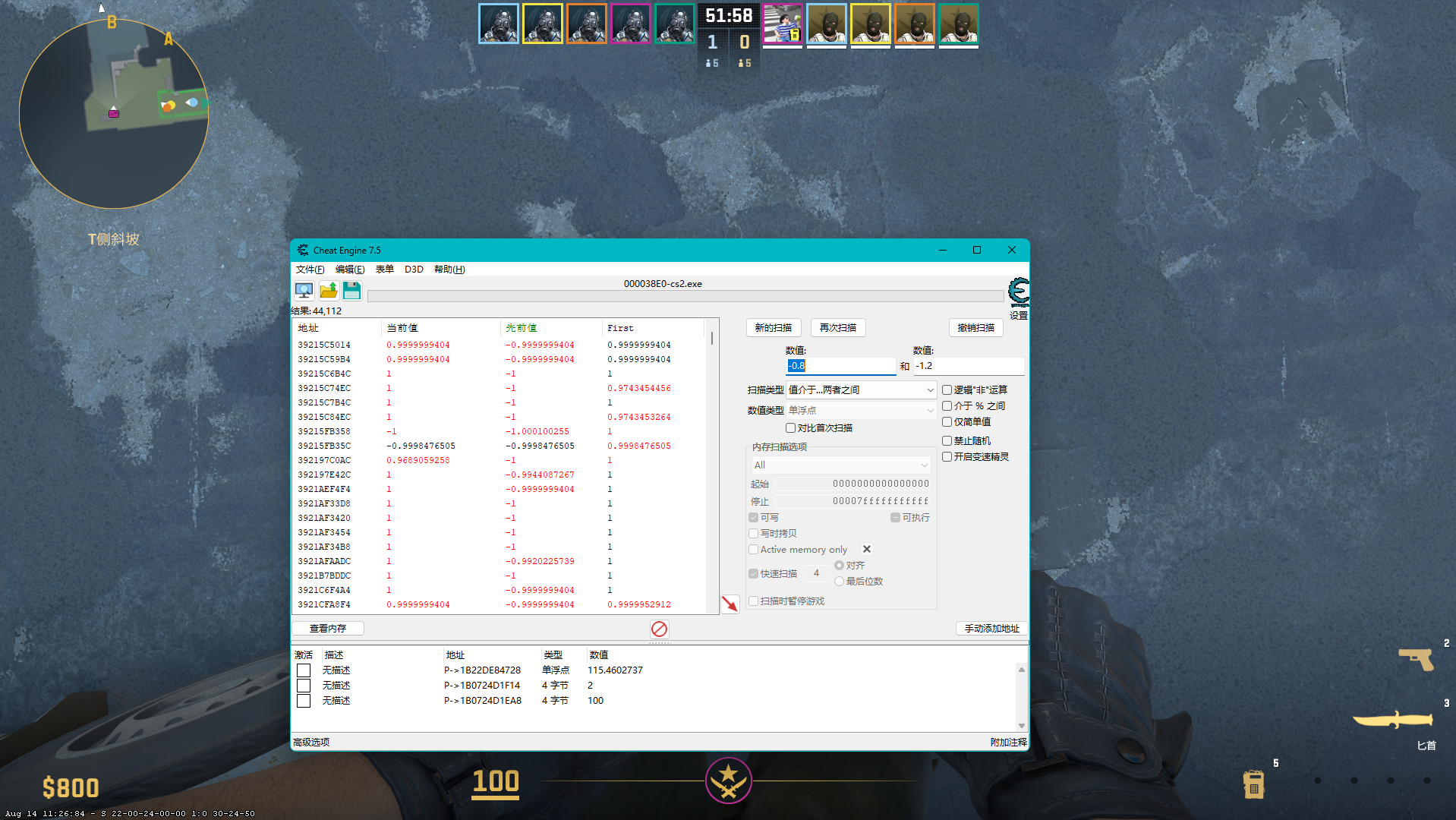Click the blue-framed CT player avatar
The width and height of the screenshot is (1456, 820).
[499, 24]
